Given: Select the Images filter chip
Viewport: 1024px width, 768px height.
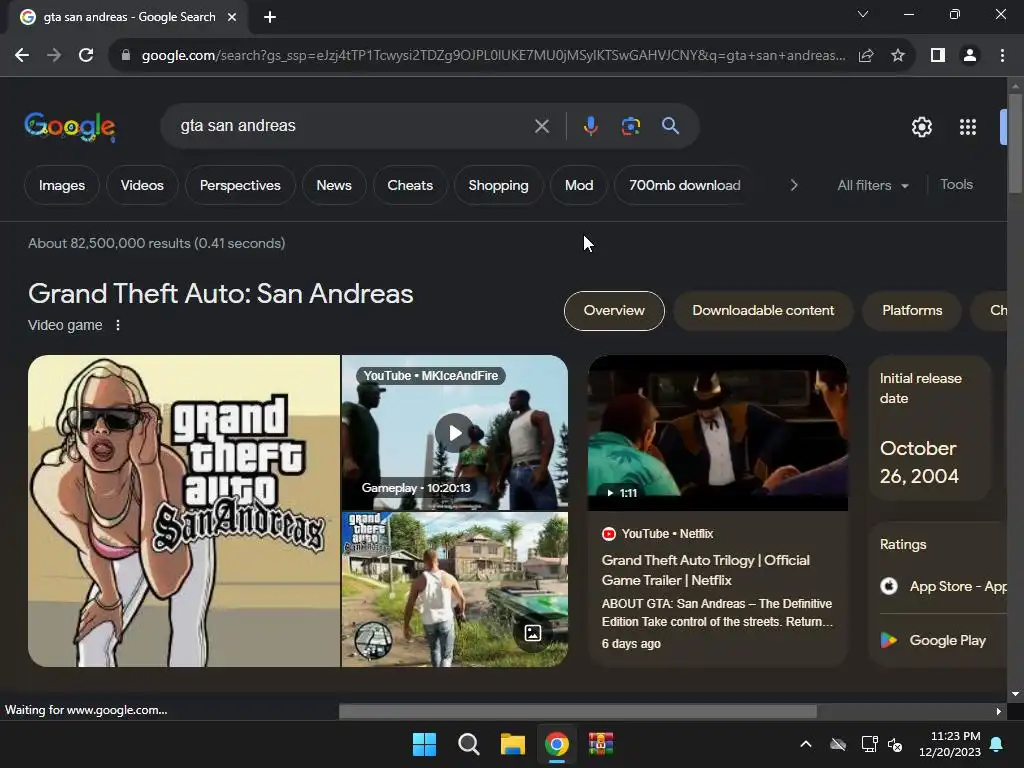Looking at the screenshot, I should pos(62,185).
